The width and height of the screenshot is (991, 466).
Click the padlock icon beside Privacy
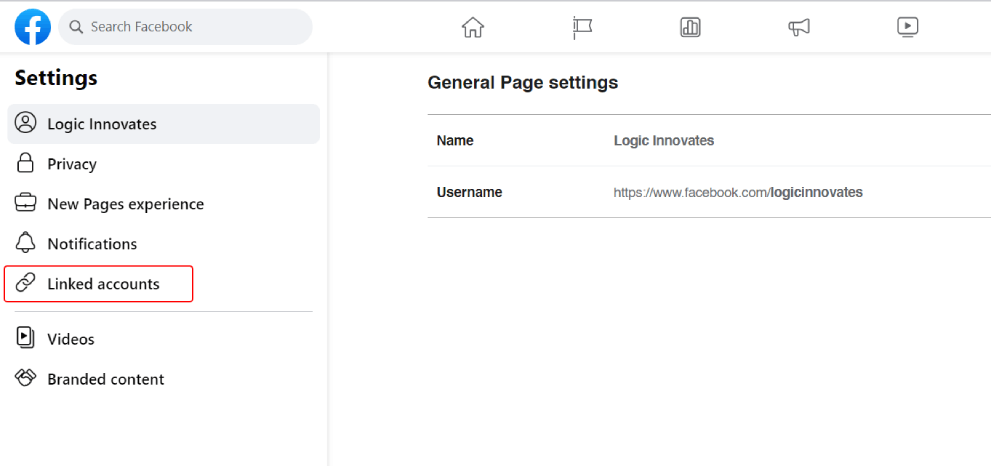click(25, 163)
